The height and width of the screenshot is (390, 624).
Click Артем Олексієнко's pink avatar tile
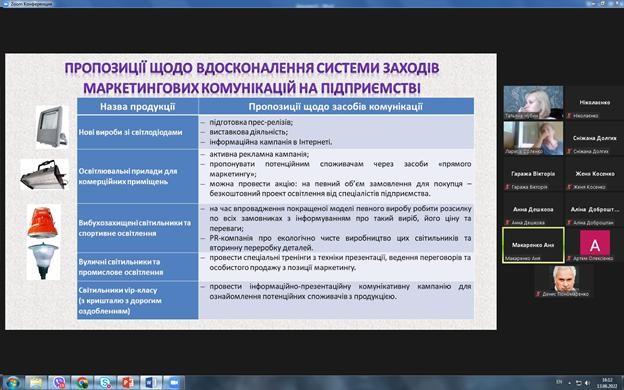pyautogui.click(x=595, y=245)
